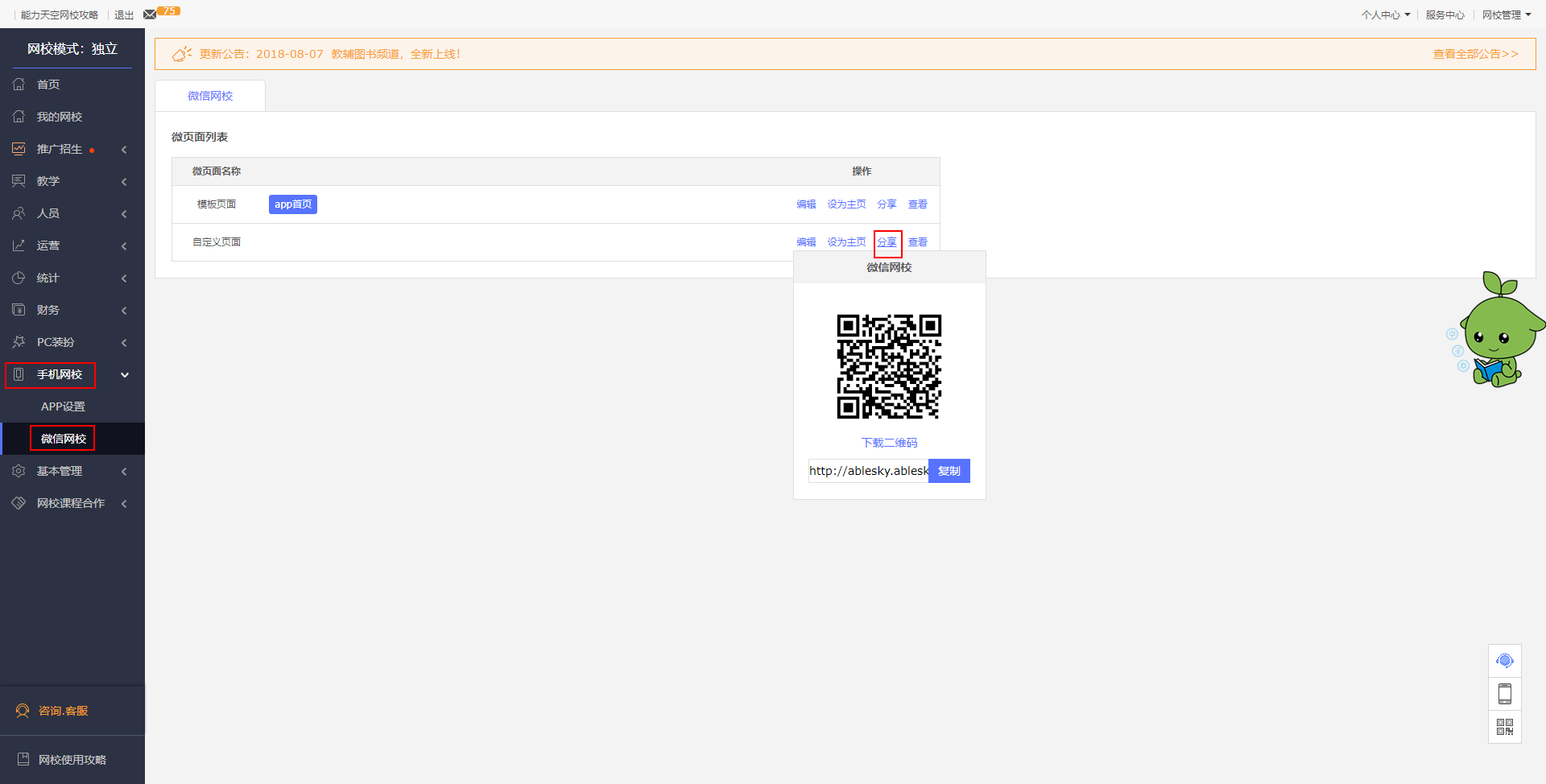The image size is (1546, 784).
Task: Collapse the 手机网校 sidebar section
Action: tap(125, 374)
